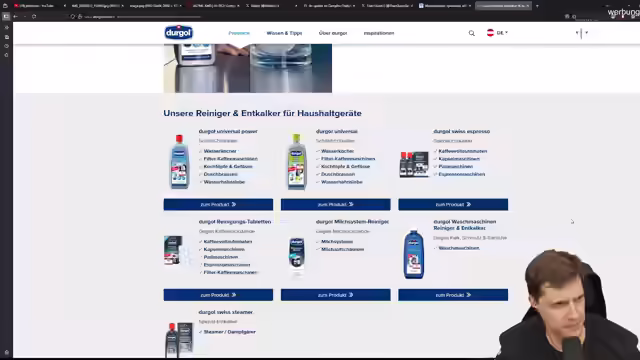Click the durgol universal power bottle image
The image size is (640, 360).
(179, 162)
